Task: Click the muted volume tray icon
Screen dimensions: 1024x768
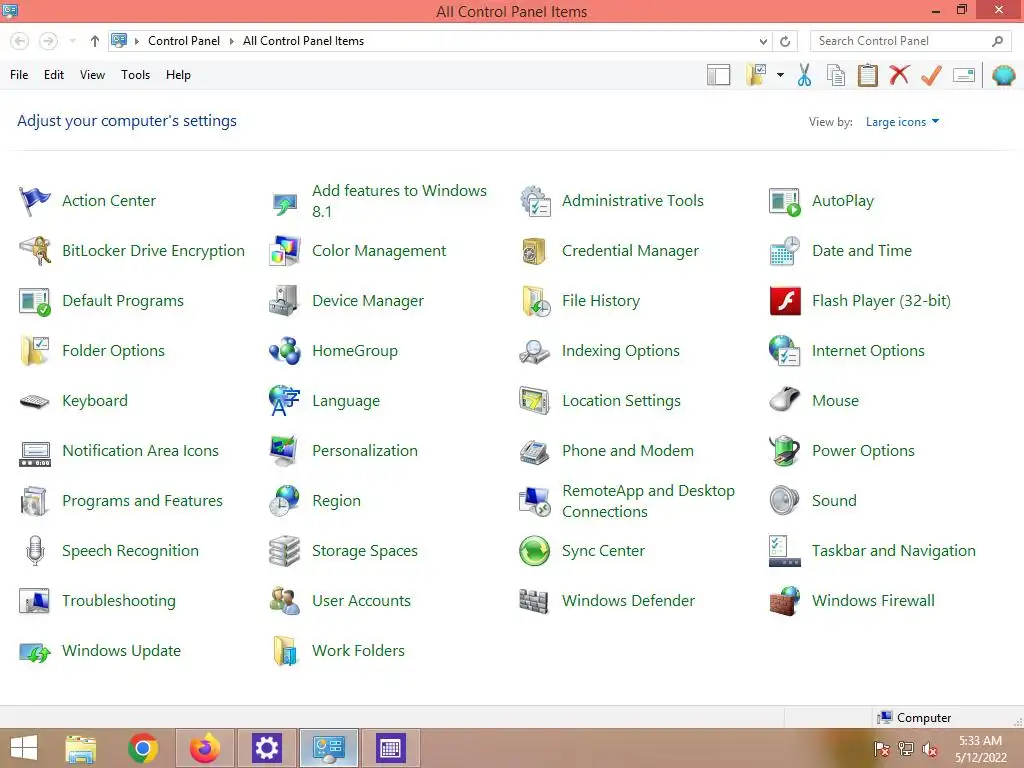Action: click(x=929, y=749)
